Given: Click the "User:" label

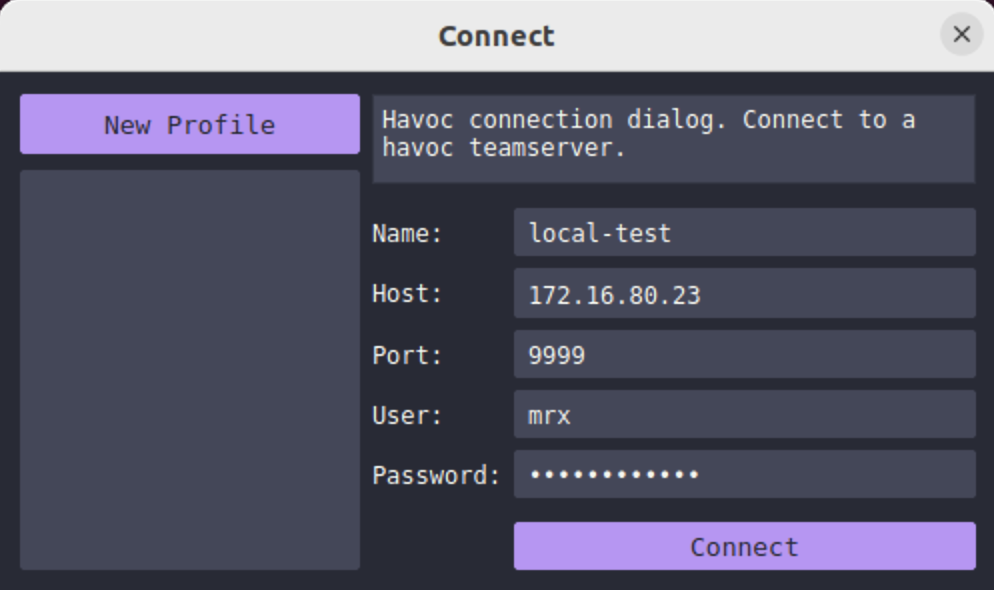Looking at the screenshot, I should pos(407,415).
